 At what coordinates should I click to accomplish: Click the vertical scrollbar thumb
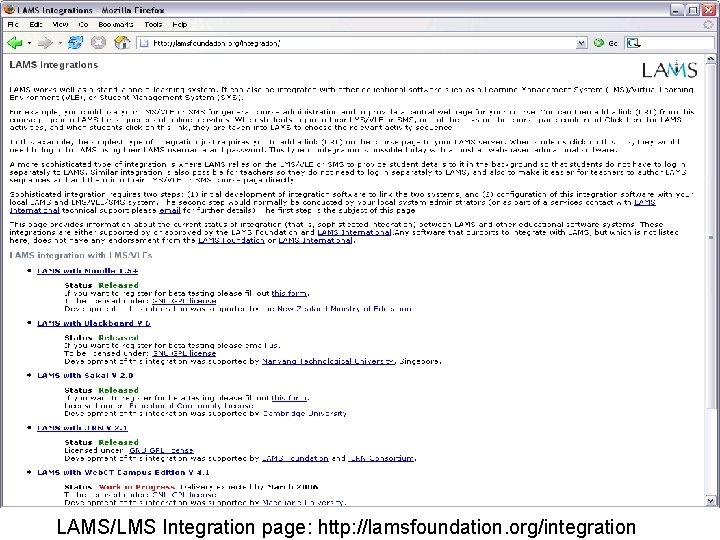click(710, 236)
